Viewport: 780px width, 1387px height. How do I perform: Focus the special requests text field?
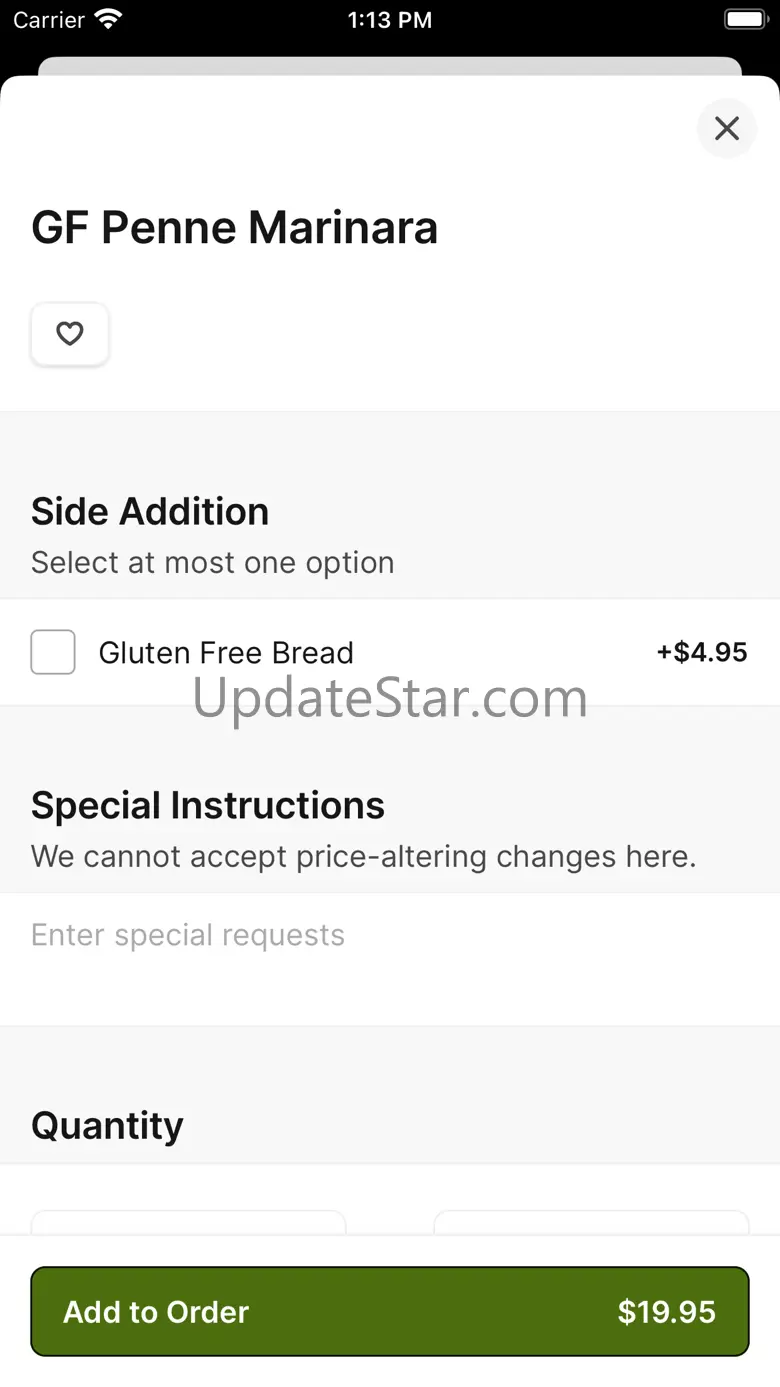click(x=390, y=936)
